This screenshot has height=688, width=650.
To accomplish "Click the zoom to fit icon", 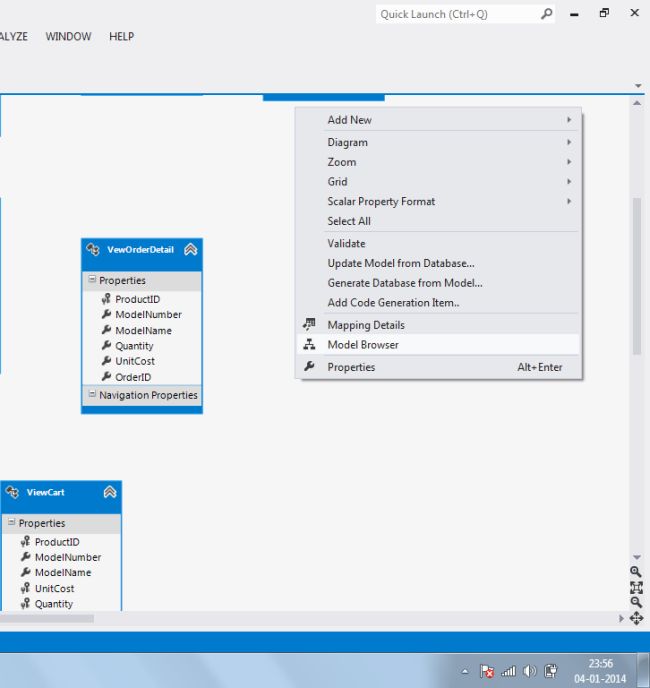I will click(636, 587).
